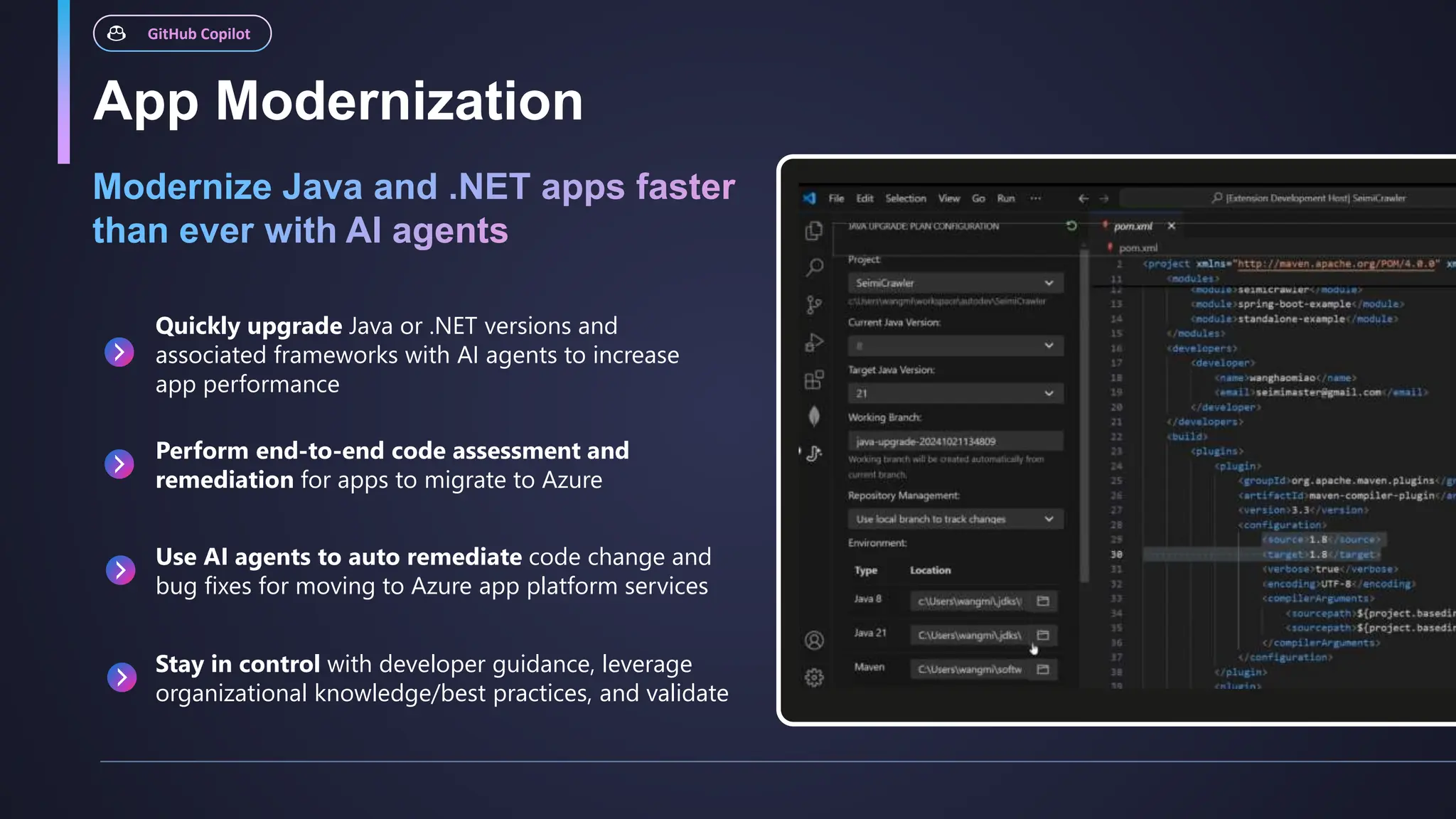Click the pom.xml breadcrumb
This screenshot has width=1456, height=819.
(1138, 248)
